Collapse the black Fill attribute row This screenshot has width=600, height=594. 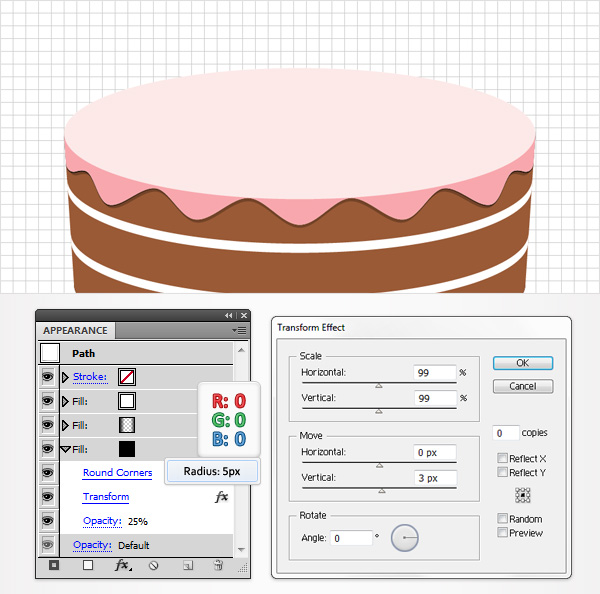(x=65, y=449)
